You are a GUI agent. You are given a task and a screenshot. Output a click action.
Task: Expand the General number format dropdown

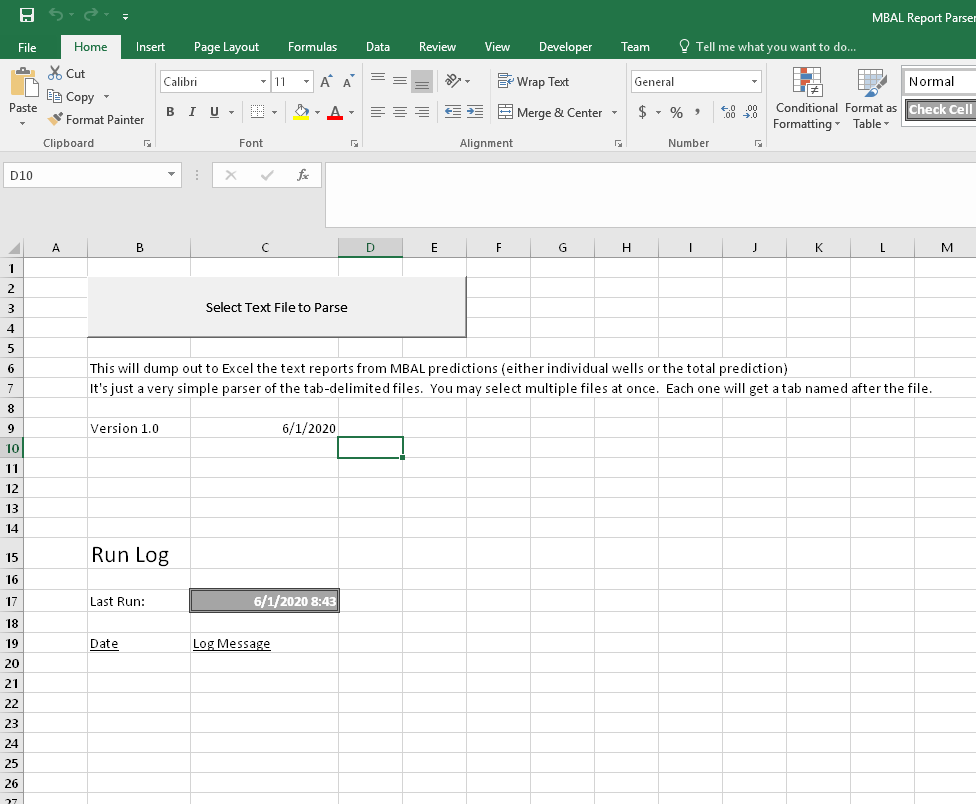754,82
